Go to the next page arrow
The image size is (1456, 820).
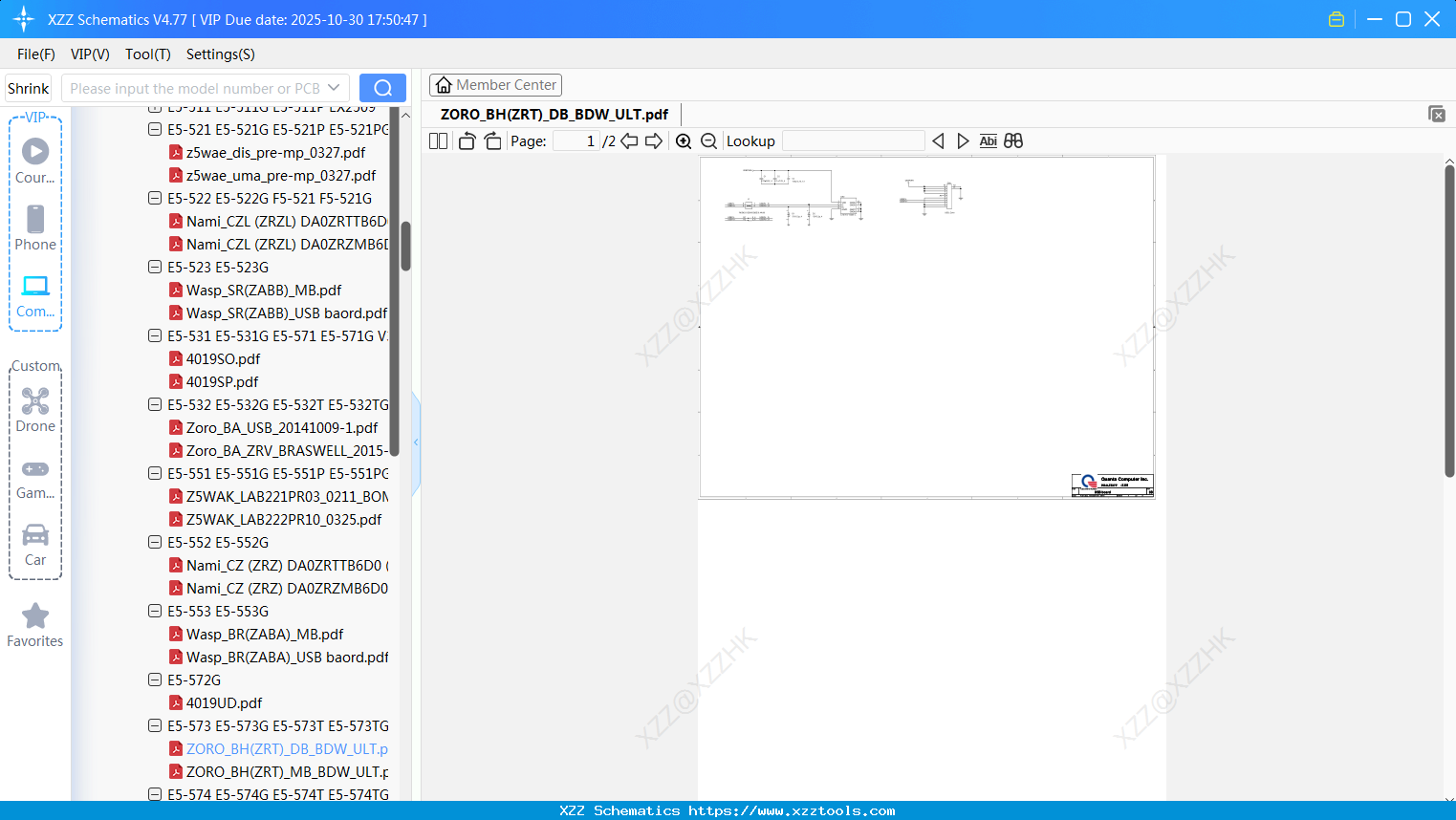(x=654, y=141)
